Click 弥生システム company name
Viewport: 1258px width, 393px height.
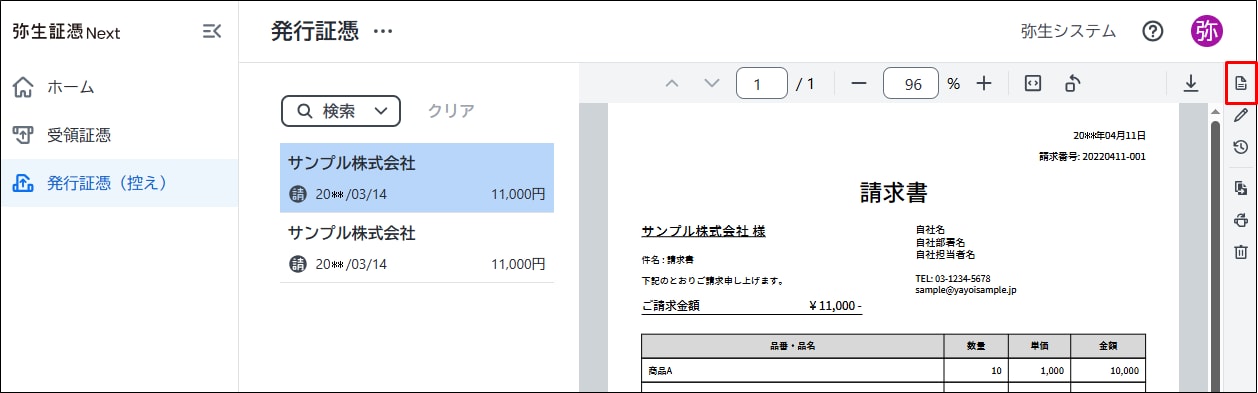1068,31
